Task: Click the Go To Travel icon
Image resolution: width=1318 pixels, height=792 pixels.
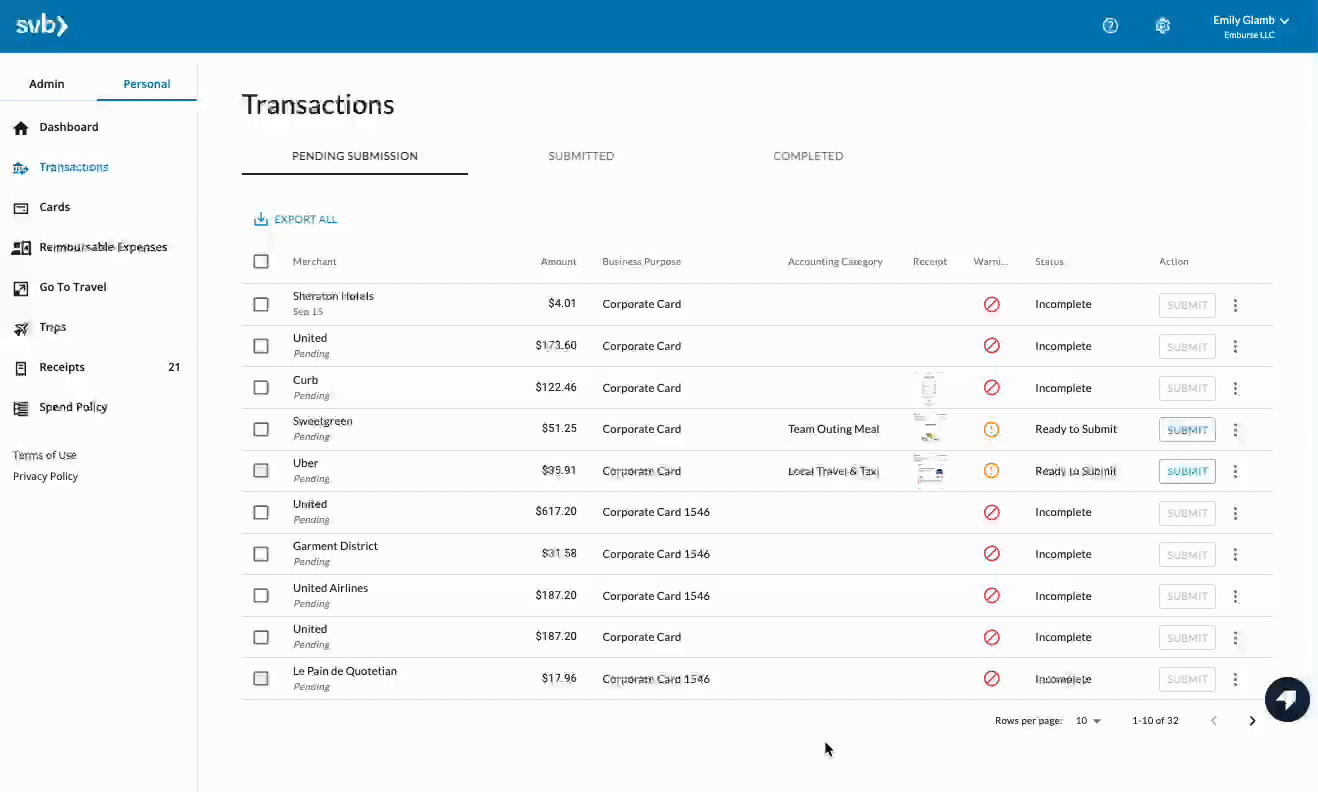Action: 21,288
